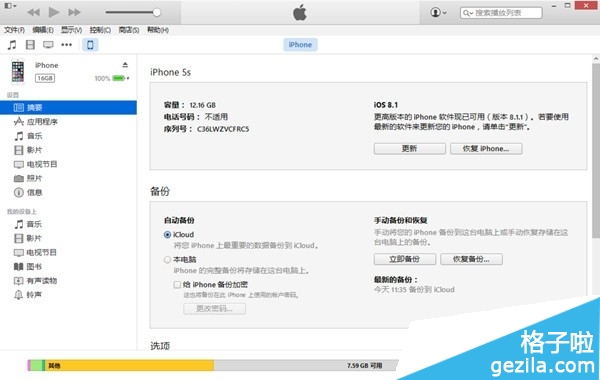Click the search playlist input field
The width and height of the screenshot is (600, 380).
(501, 13)
